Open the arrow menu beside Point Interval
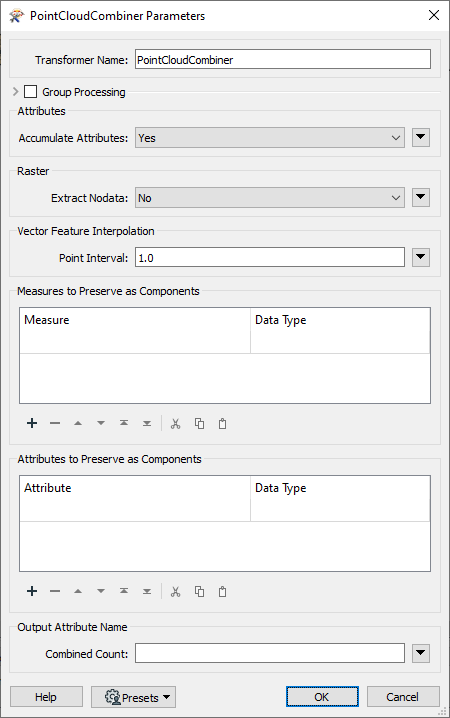 (x=421, y=257)
